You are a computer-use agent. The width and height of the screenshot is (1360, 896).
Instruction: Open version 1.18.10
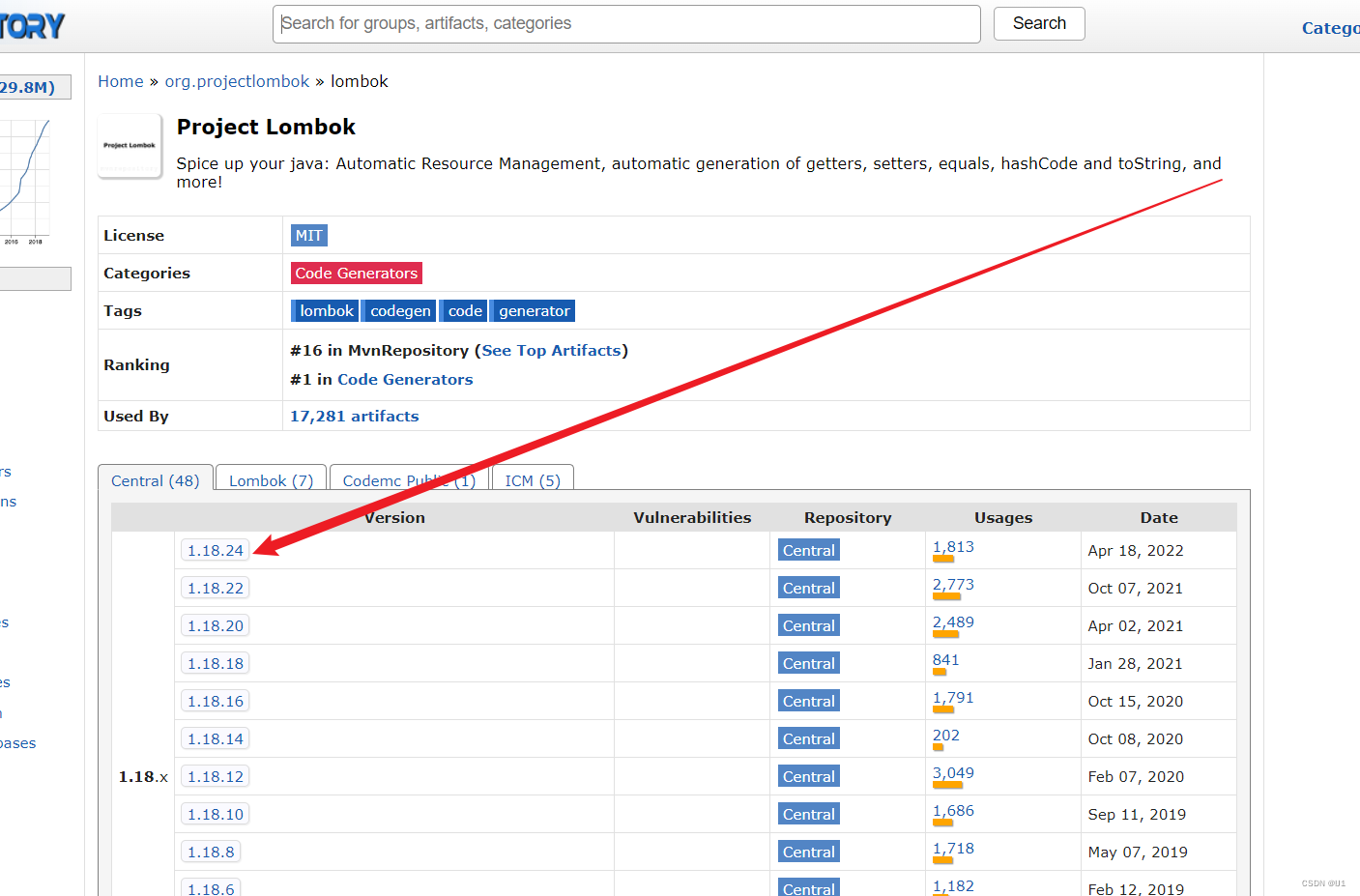point(216,814)
